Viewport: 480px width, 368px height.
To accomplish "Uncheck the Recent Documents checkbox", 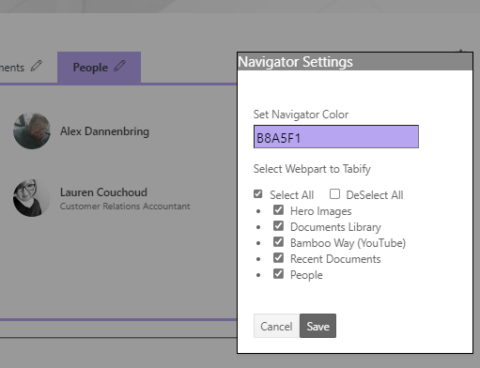I will tap(278, 258).
